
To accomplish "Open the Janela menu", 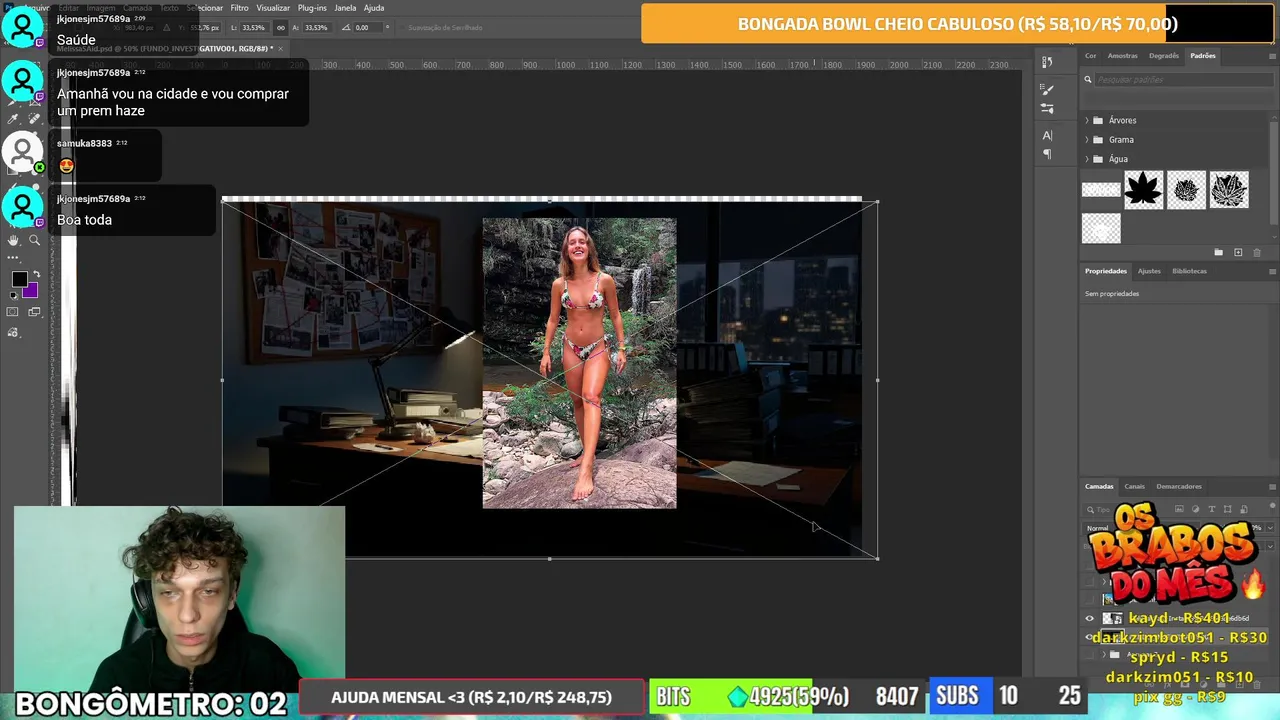I will [345, 8].
